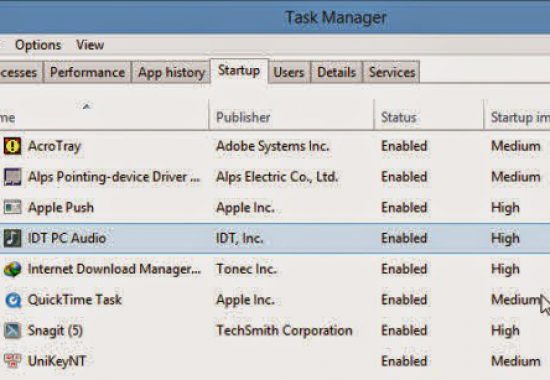The width and height of the screenshot is (550, 380).
Task: Click publisher Apple Inc. for Apple Push
Action: pos(245,208)
